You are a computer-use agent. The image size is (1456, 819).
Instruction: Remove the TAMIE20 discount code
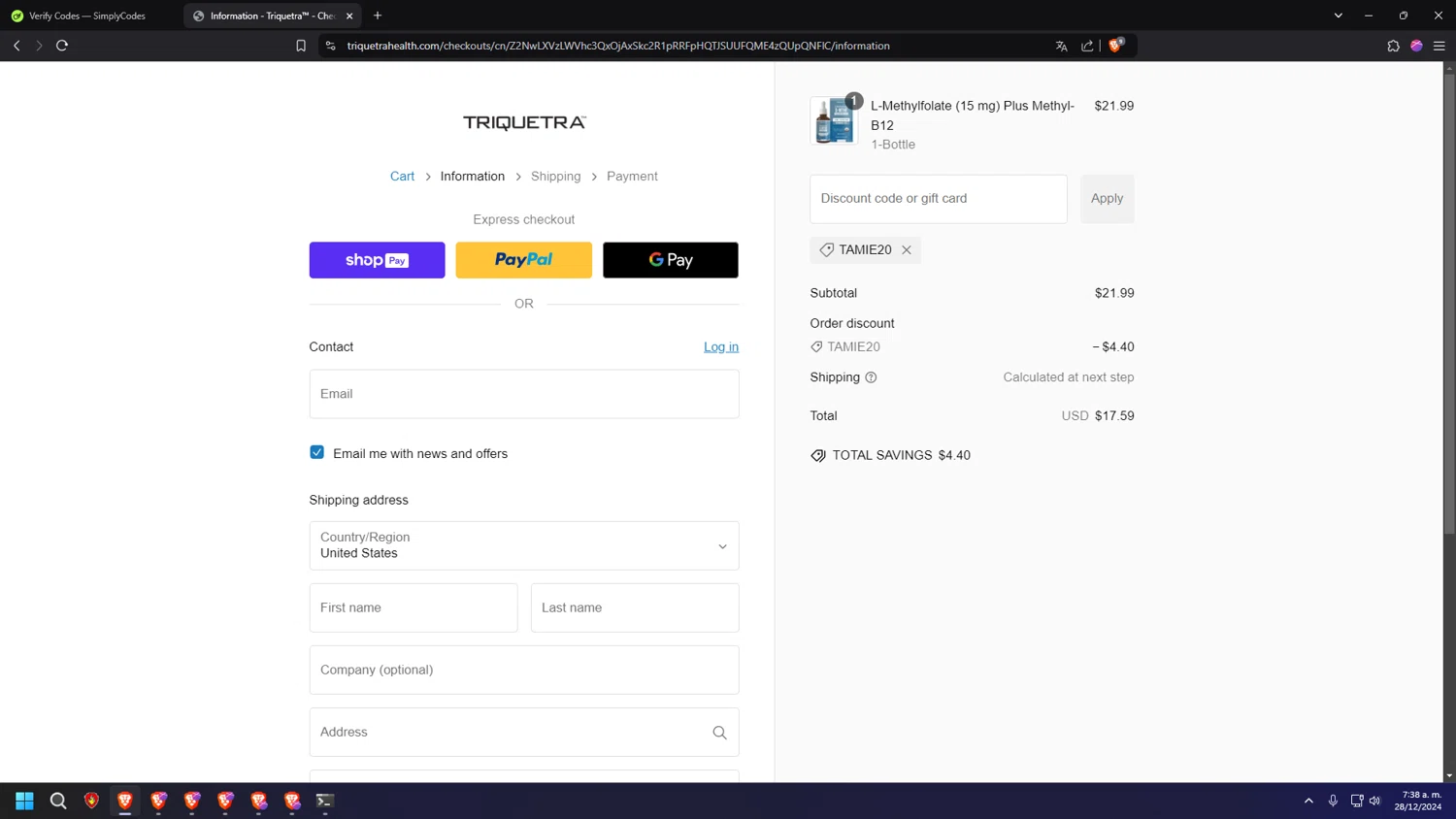tap(907, 249)
